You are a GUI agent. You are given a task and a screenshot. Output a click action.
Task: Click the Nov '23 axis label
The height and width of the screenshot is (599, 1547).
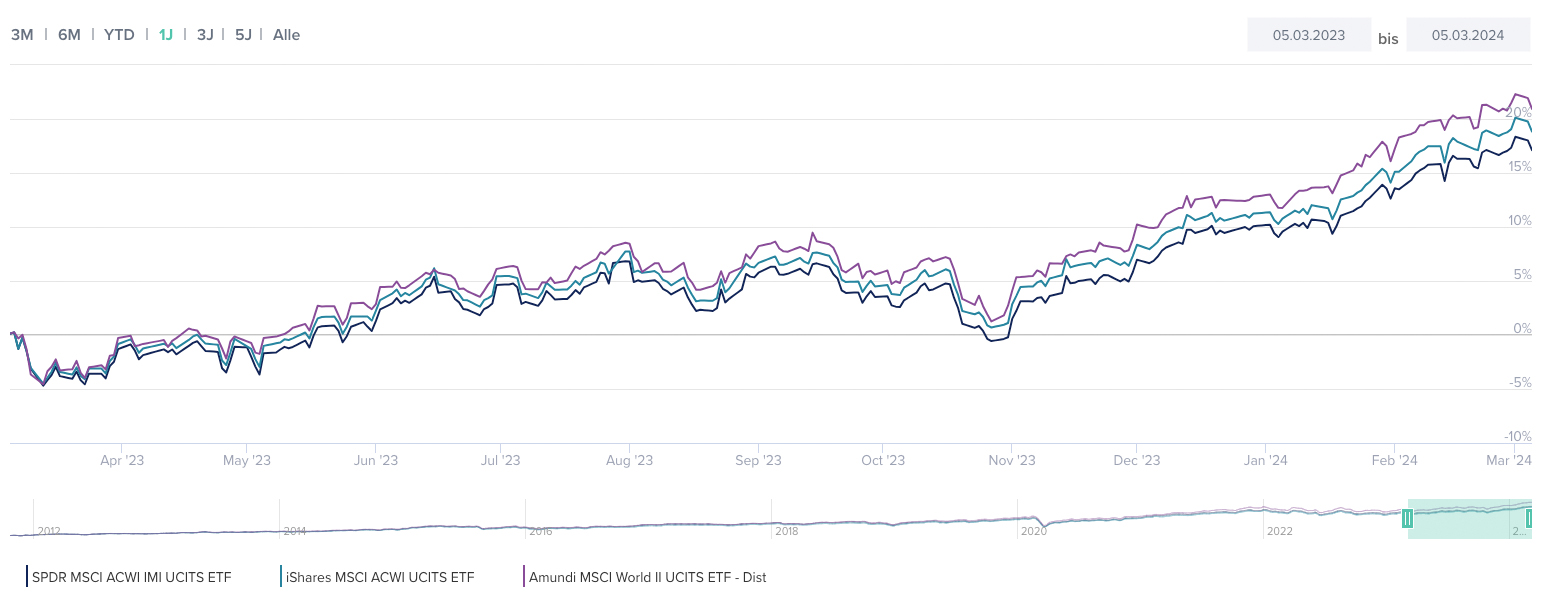tap(1011, 460)
